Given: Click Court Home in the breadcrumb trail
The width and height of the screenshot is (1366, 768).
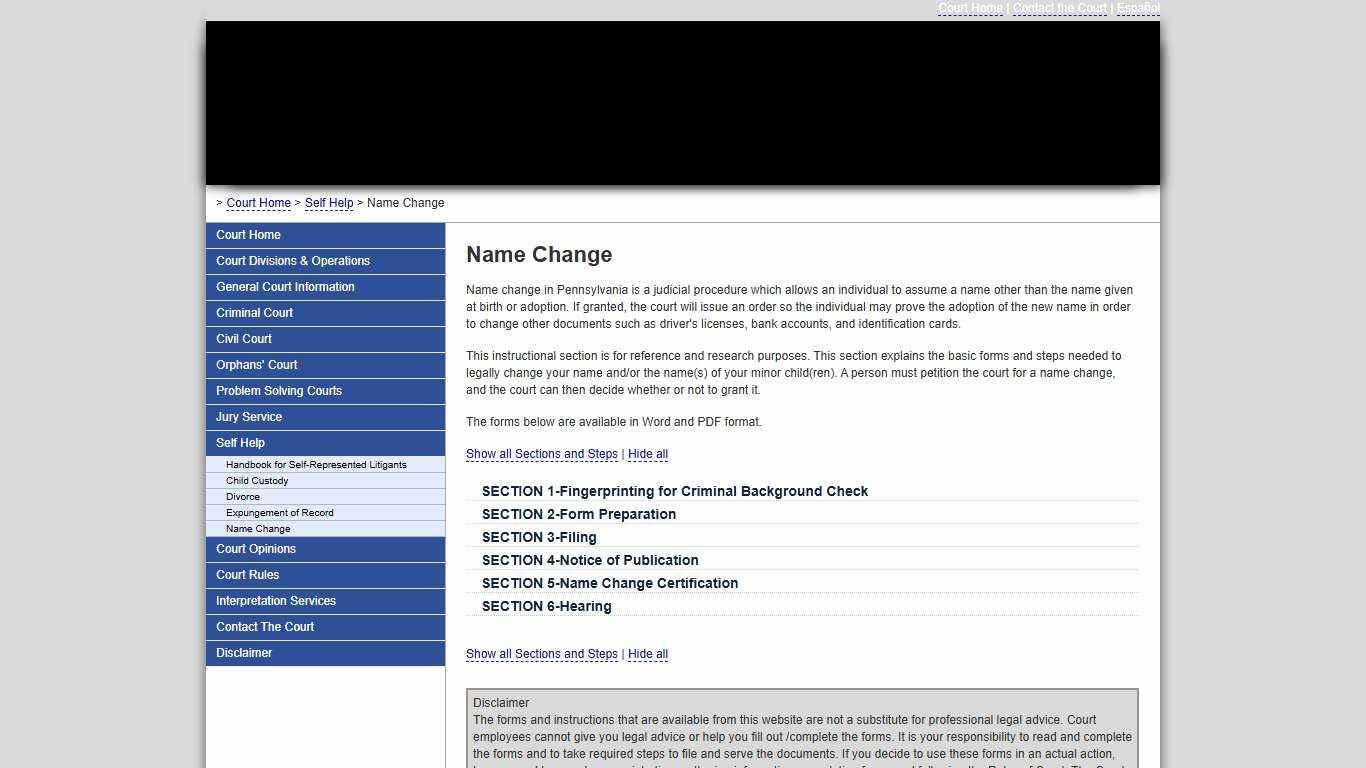Looking at the screenshot, I should [258, 203].
